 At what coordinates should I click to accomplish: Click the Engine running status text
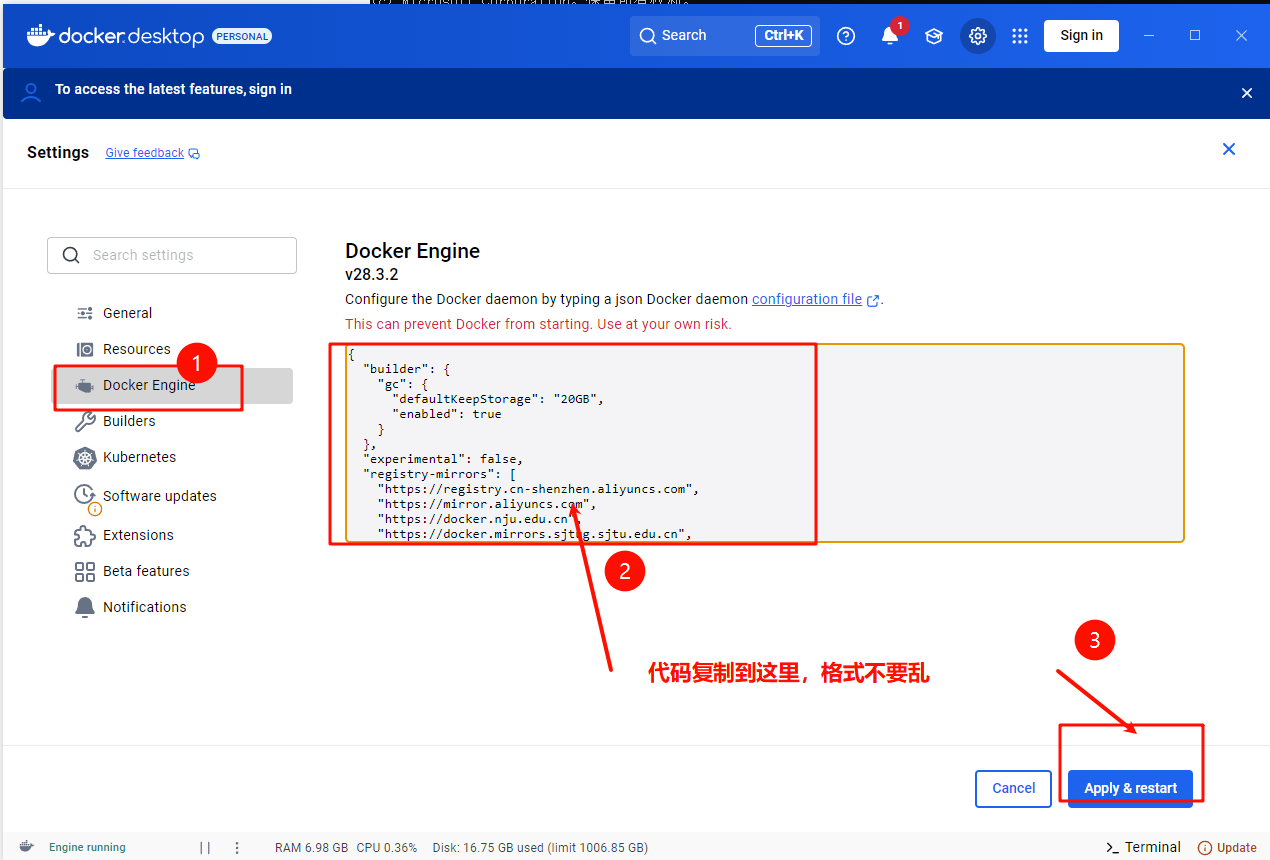pyautogui.click(x=87, y=847)
